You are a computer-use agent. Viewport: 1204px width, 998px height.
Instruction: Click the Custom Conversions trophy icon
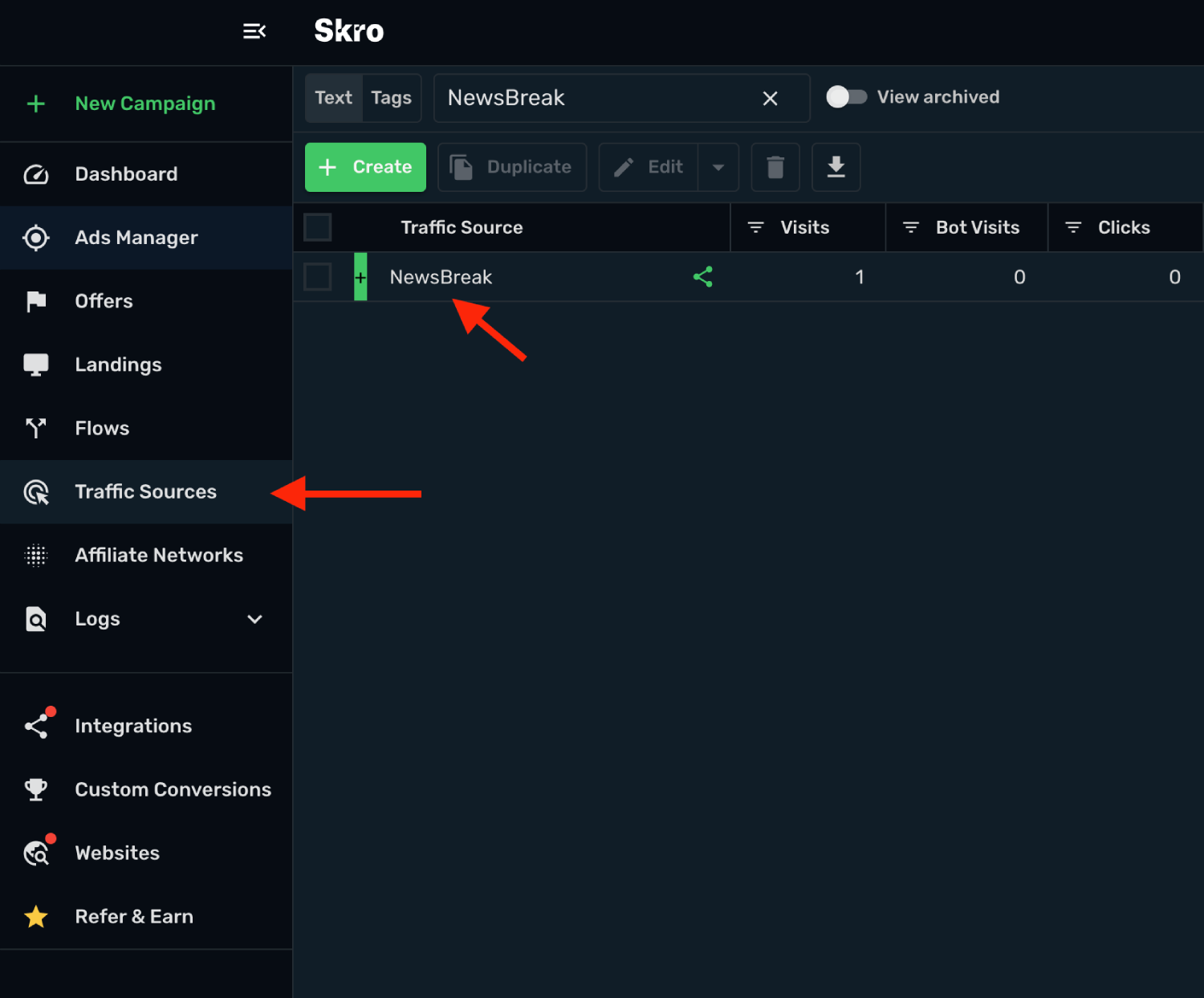tap(36, 789)
